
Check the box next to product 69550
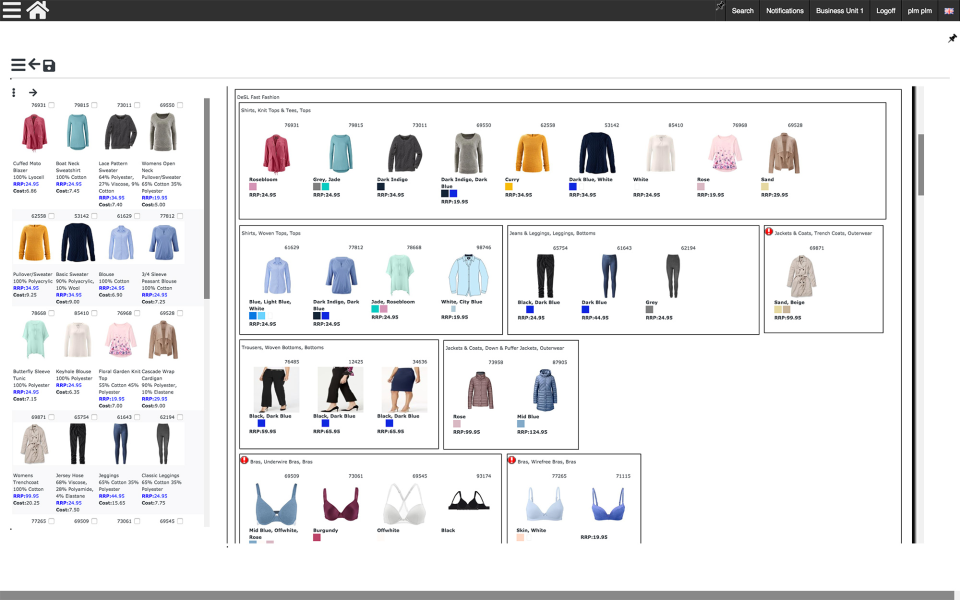(x=180, y=105)
